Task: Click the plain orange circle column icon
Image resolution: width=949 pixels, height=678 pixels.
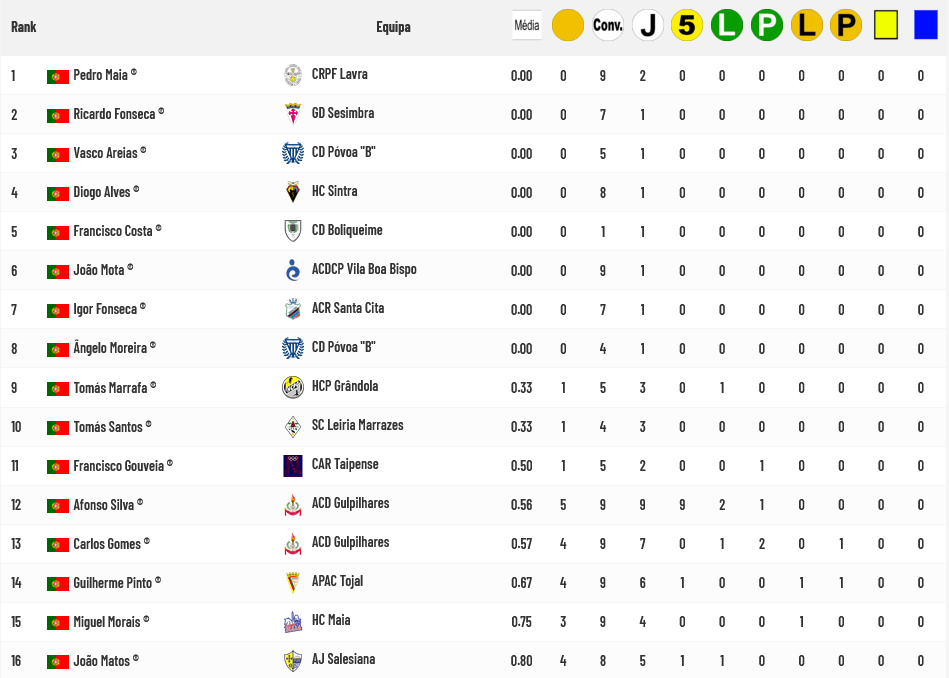Action: tap(567, 25)
